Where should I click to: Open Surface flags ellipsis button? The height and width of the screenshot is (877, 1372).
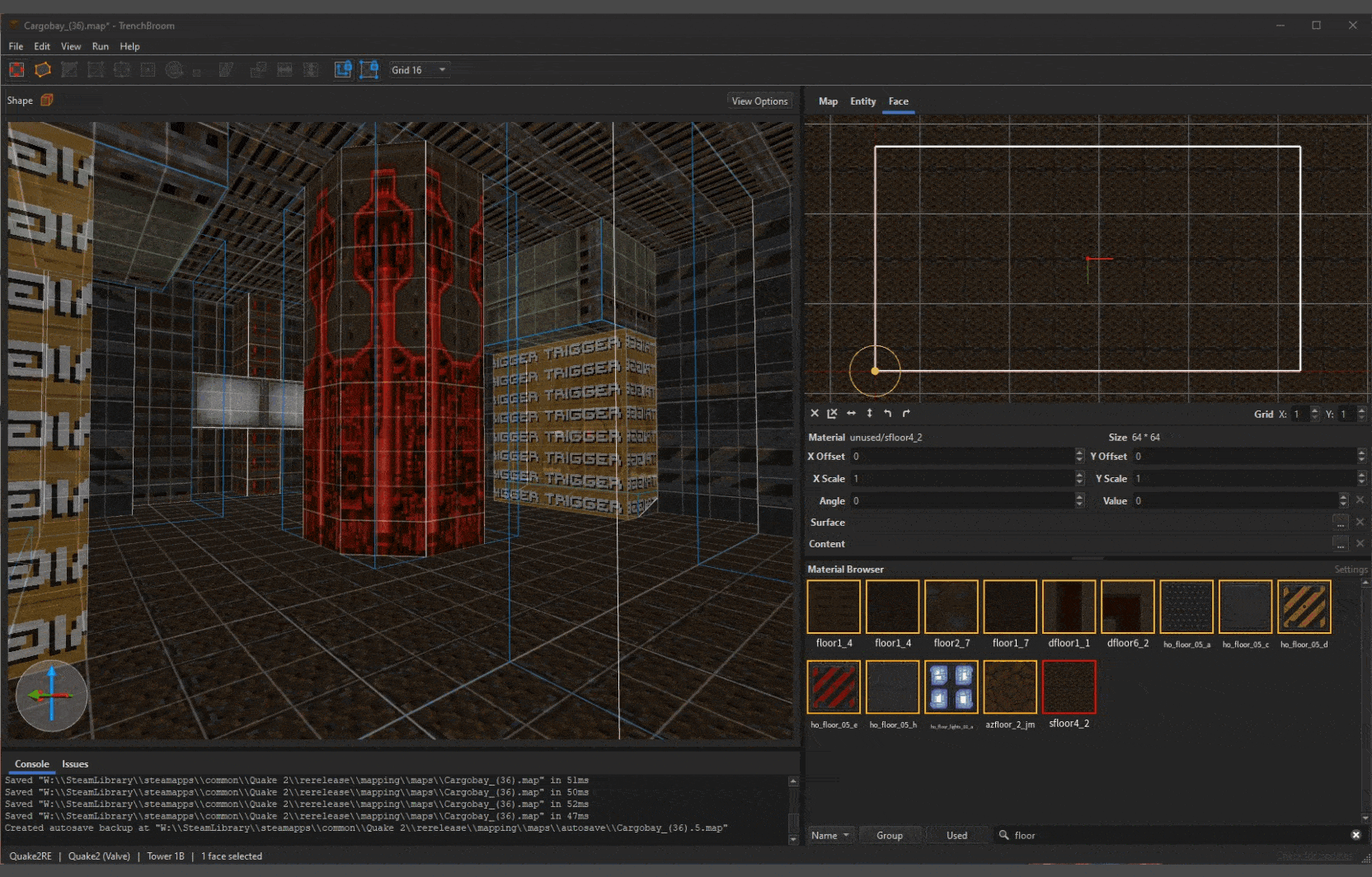pyautogui.click(x=1341, y=522)
